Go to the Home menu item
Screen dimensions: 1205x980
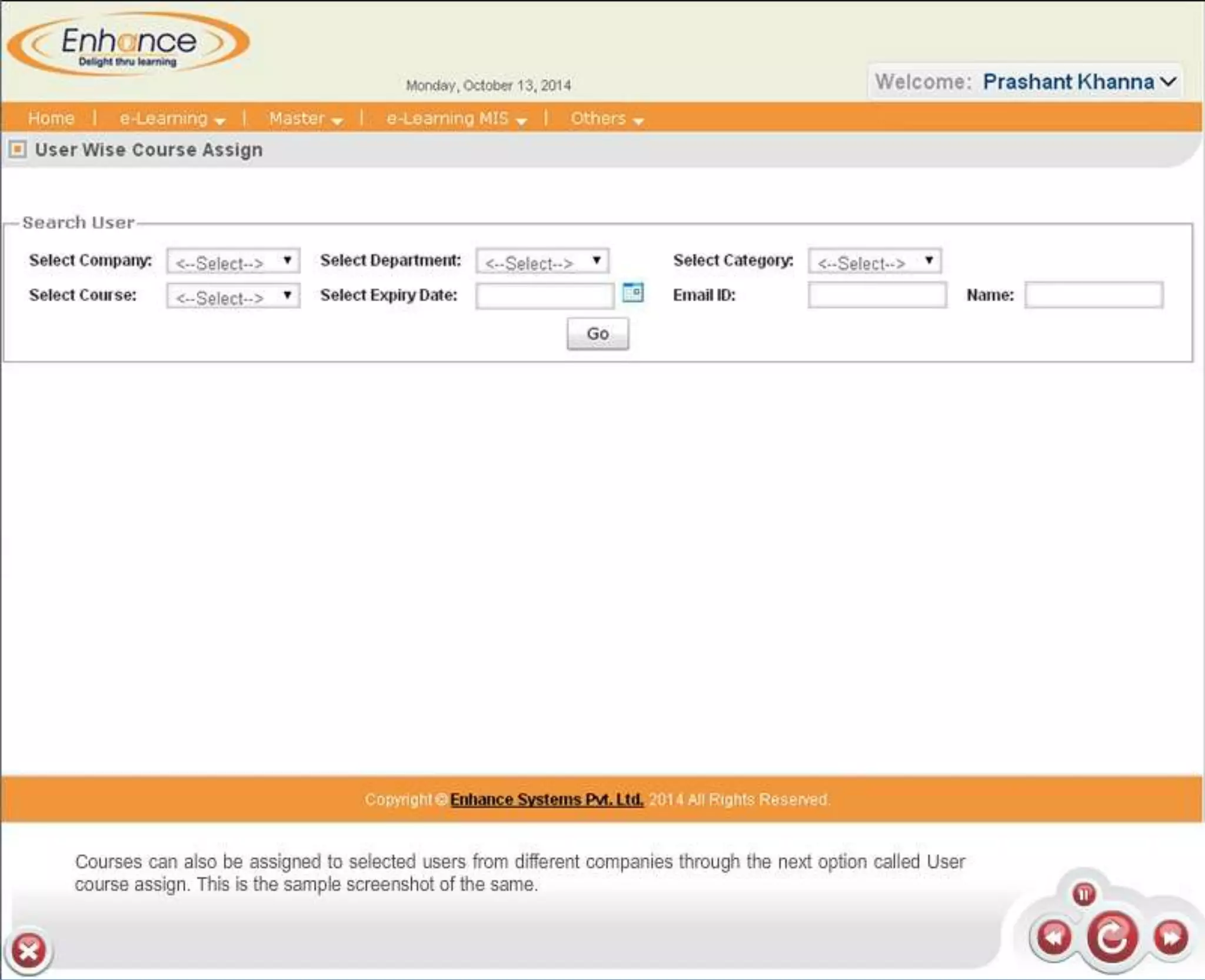tap(51, 118)
